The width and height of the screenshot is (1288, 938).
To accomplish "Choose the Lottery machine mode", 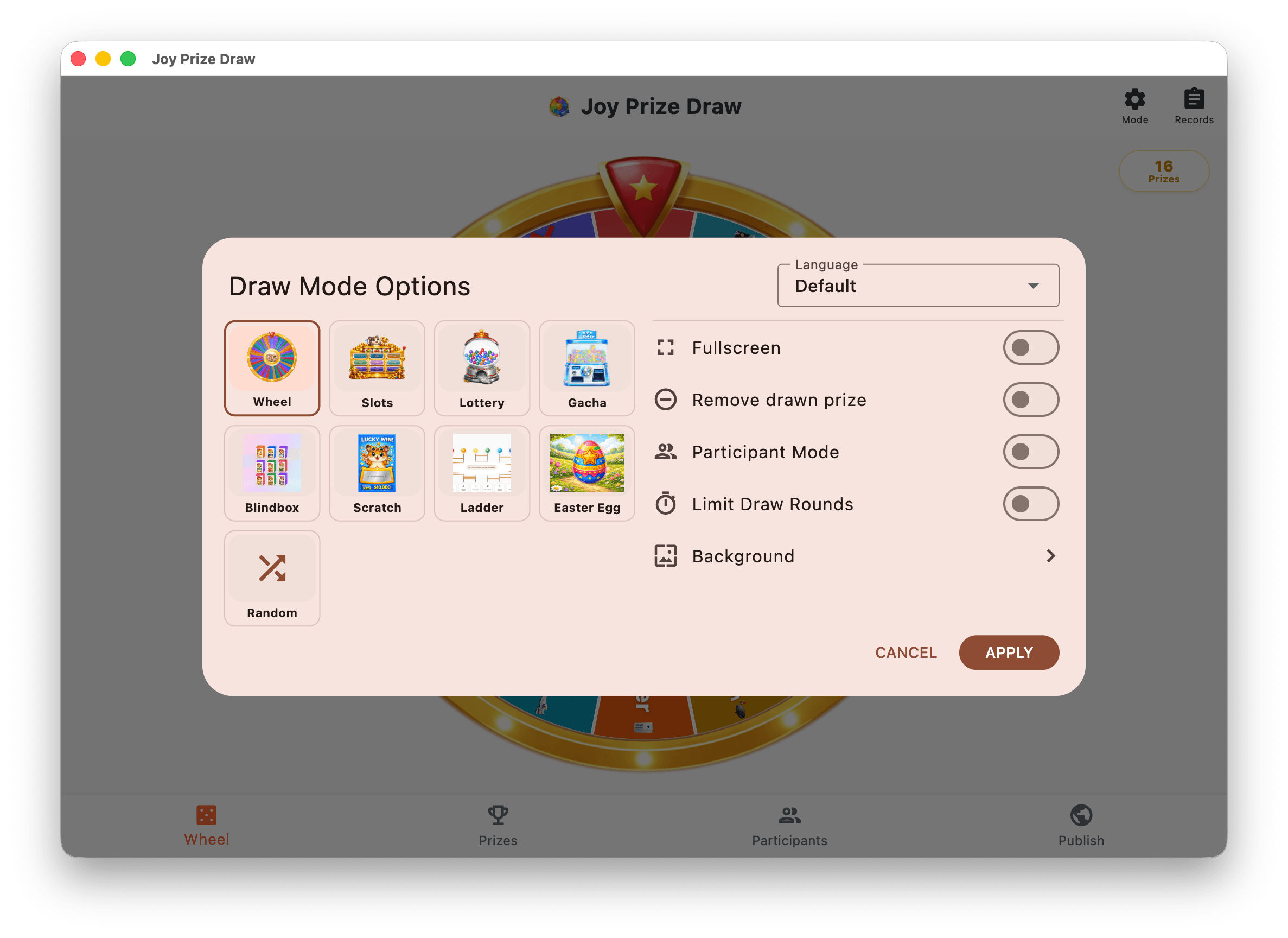I will (x=482, y=368).
